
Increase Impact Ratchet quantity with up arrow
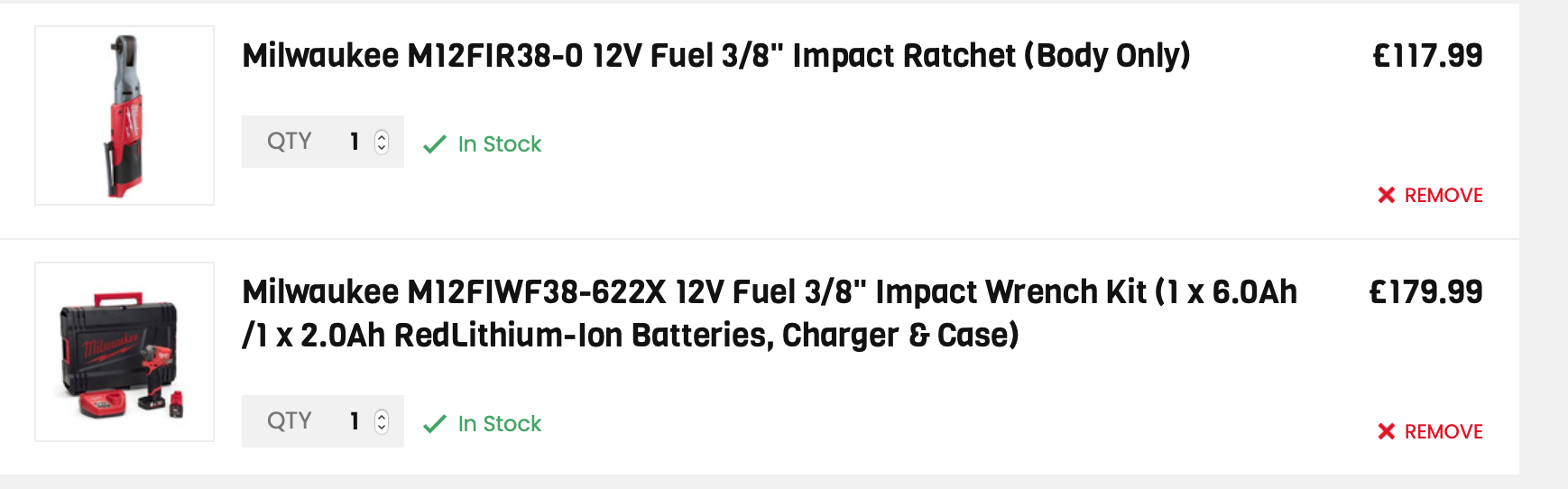382,136
